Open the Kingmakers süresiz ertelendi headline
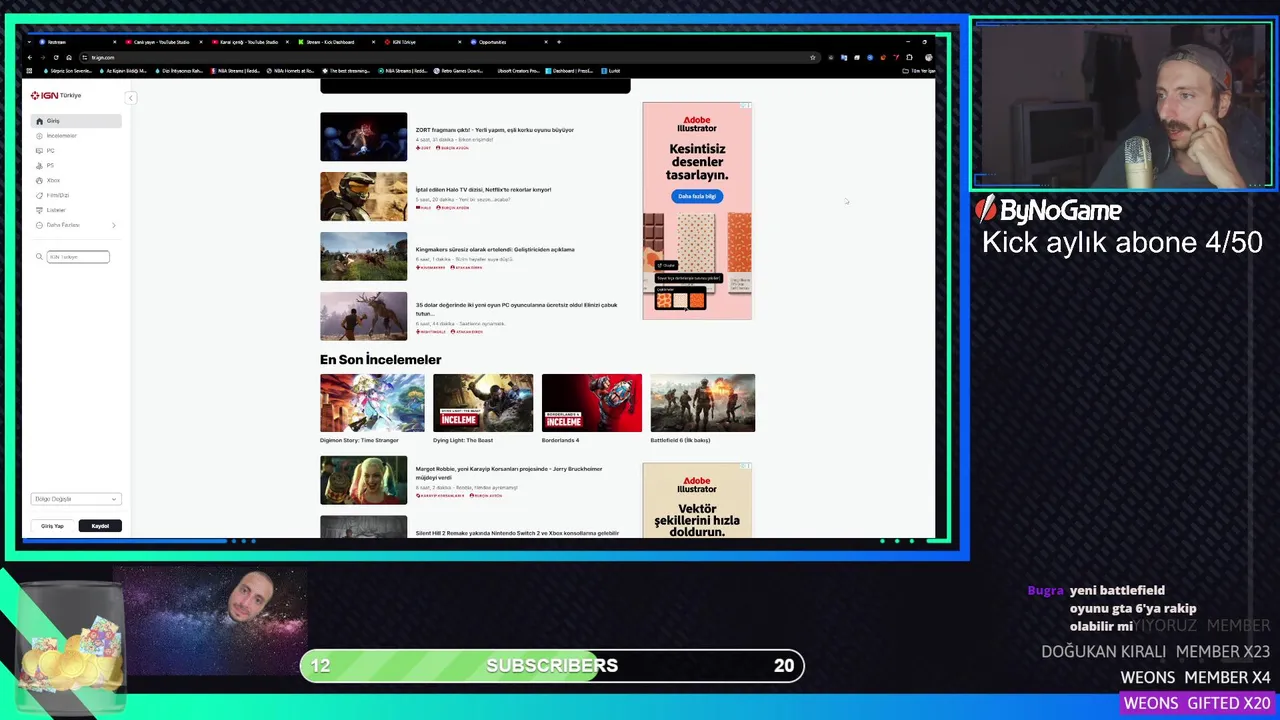This screenshot has height=720, width=1280. coord(495,250)
